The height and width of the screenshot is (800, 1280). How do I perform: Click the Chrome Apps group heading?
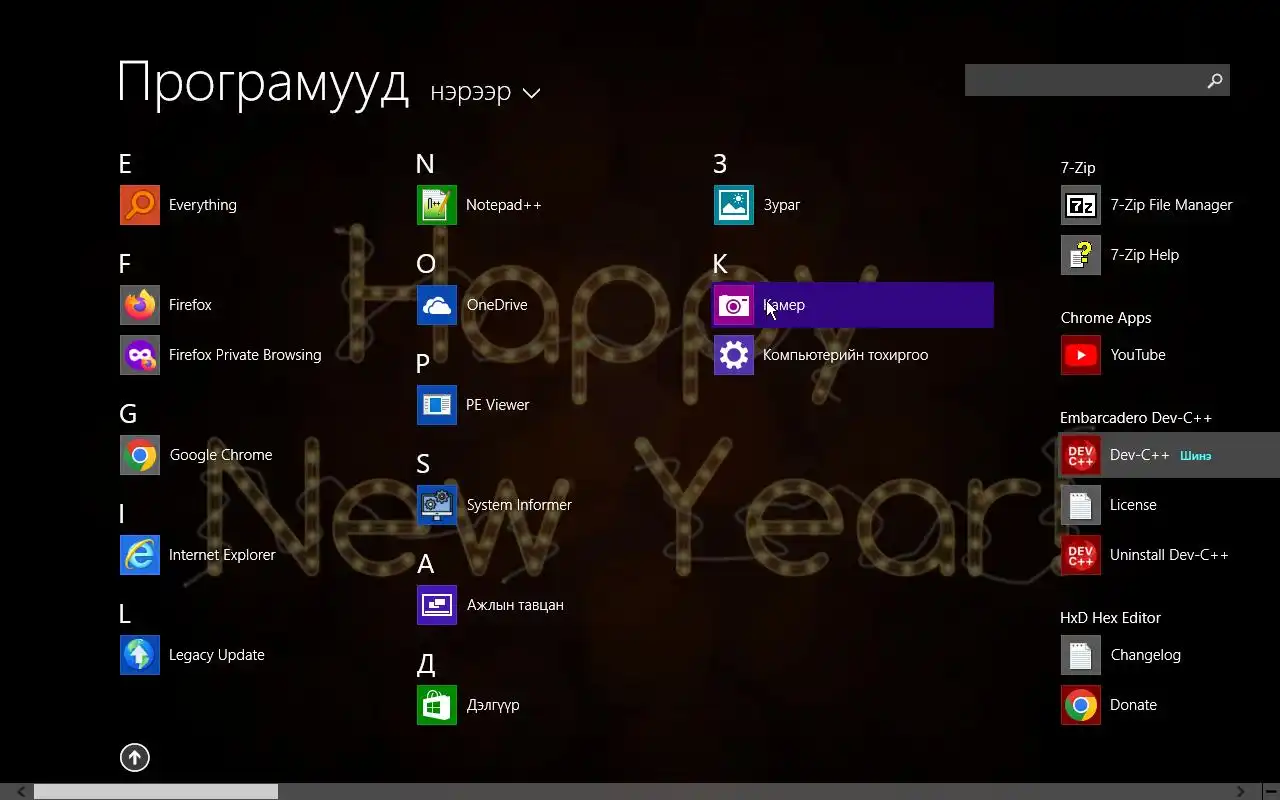click(1106, 318)
